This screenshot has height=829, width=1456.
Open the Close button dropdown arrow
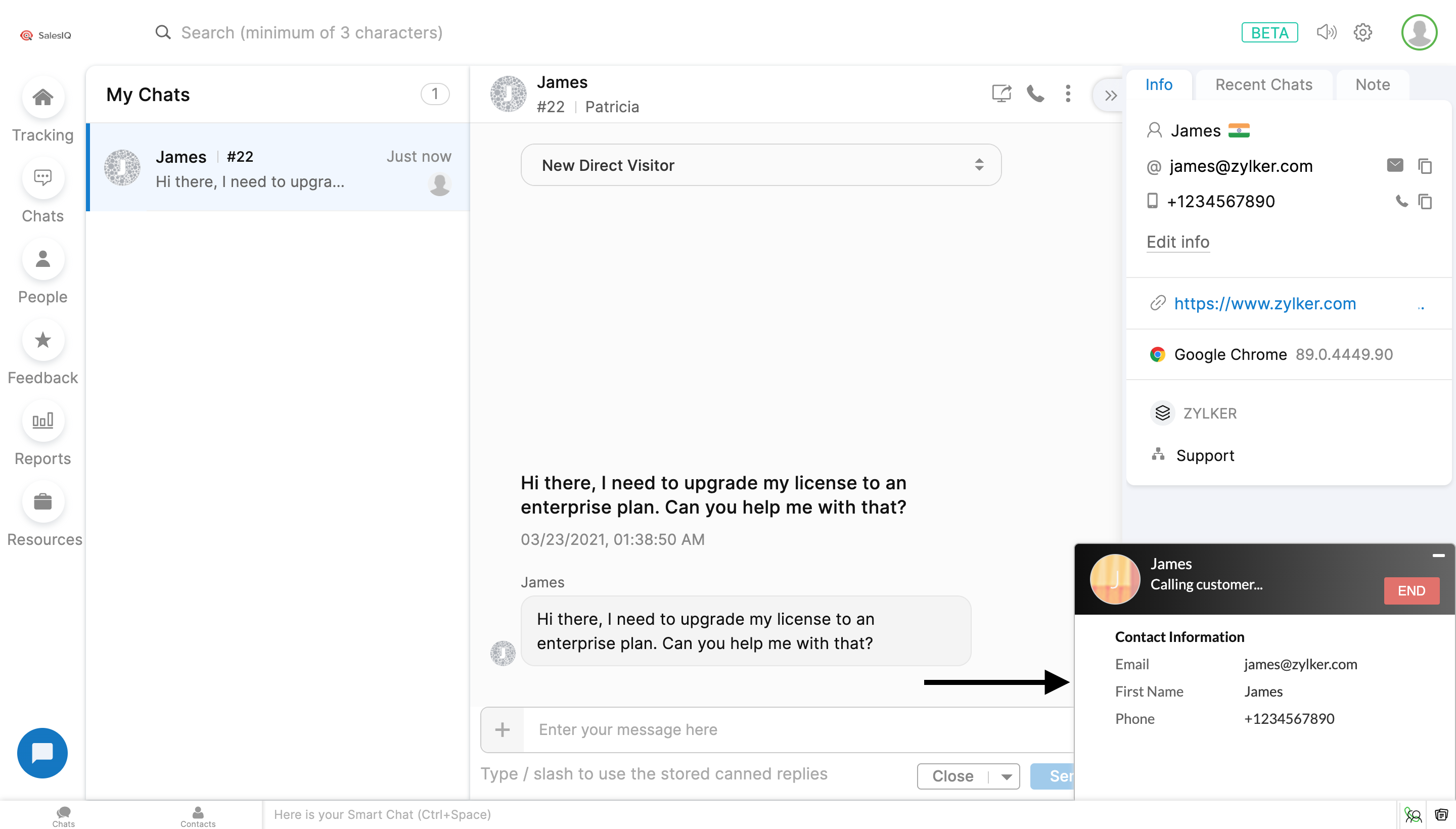(1006, 776)
